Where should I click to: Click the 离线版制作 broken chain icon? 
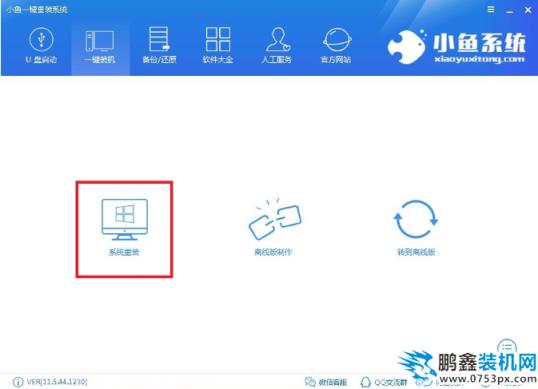click(274, 219)
